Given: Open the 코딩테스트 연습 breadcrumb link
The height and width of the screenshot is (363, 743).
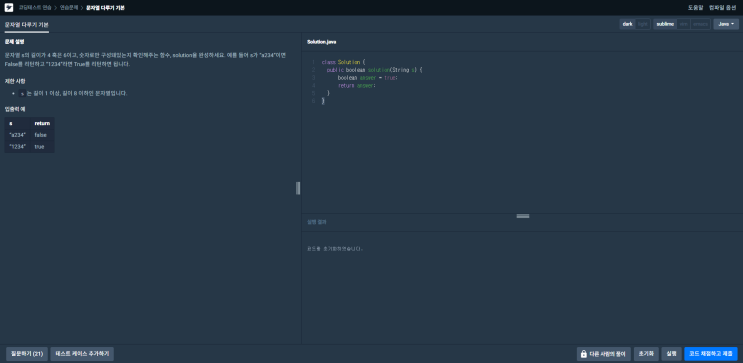Looking at the screenshot, I should coord(35,8).
